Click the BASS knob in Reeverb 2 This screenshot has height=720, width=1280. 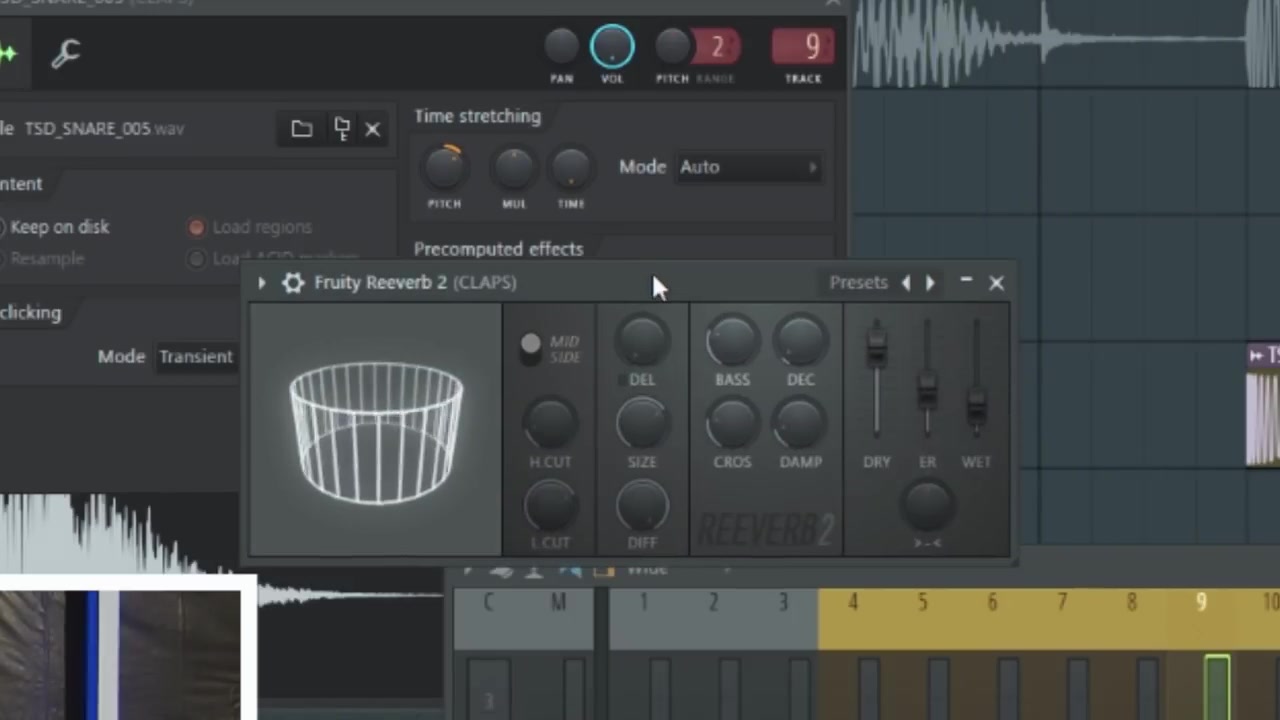(732, 341)
